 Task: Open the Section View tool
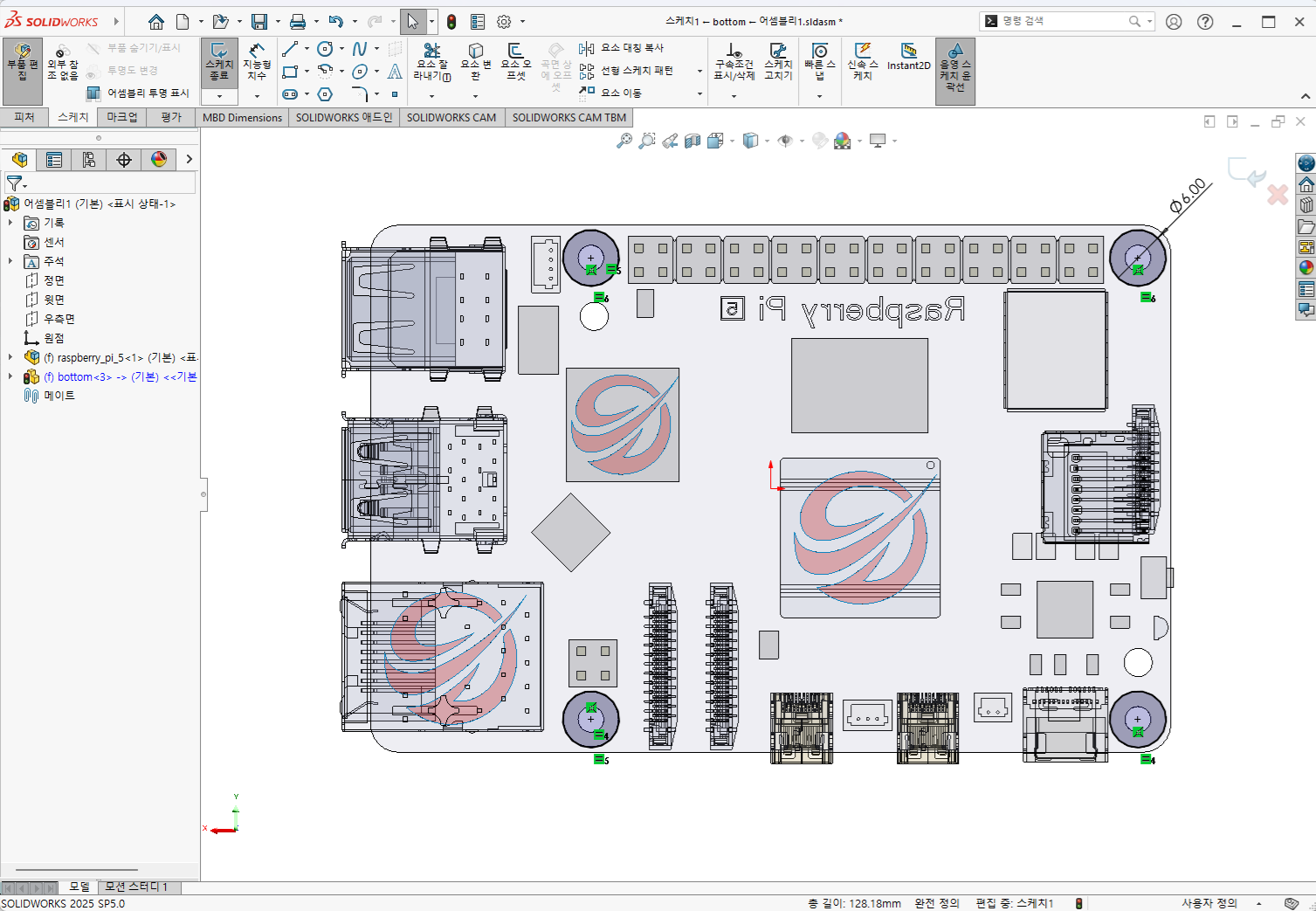[x=692, y=141]
